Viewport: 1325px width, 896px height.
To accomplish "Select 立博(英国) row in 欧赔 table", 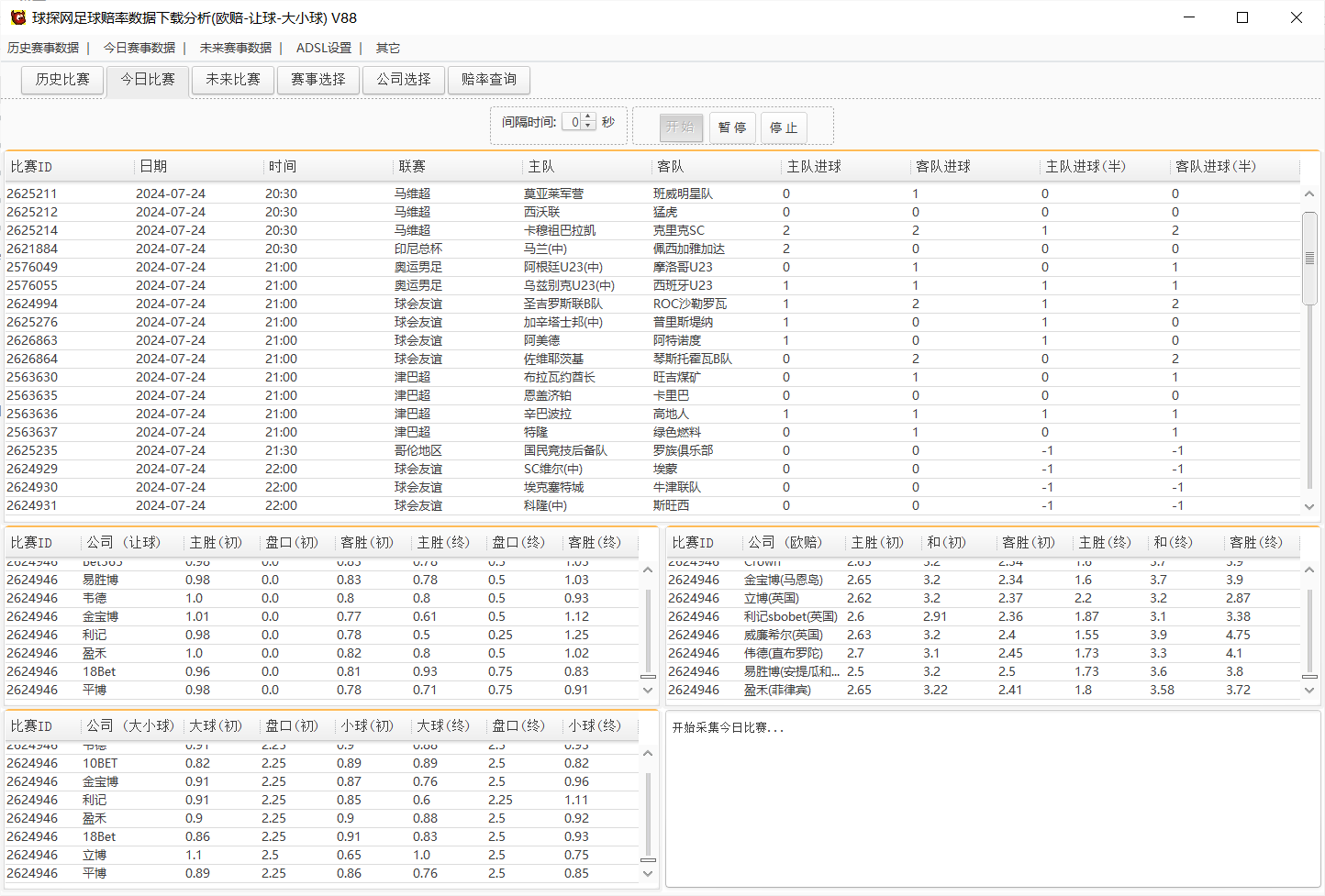I will 984,598.
